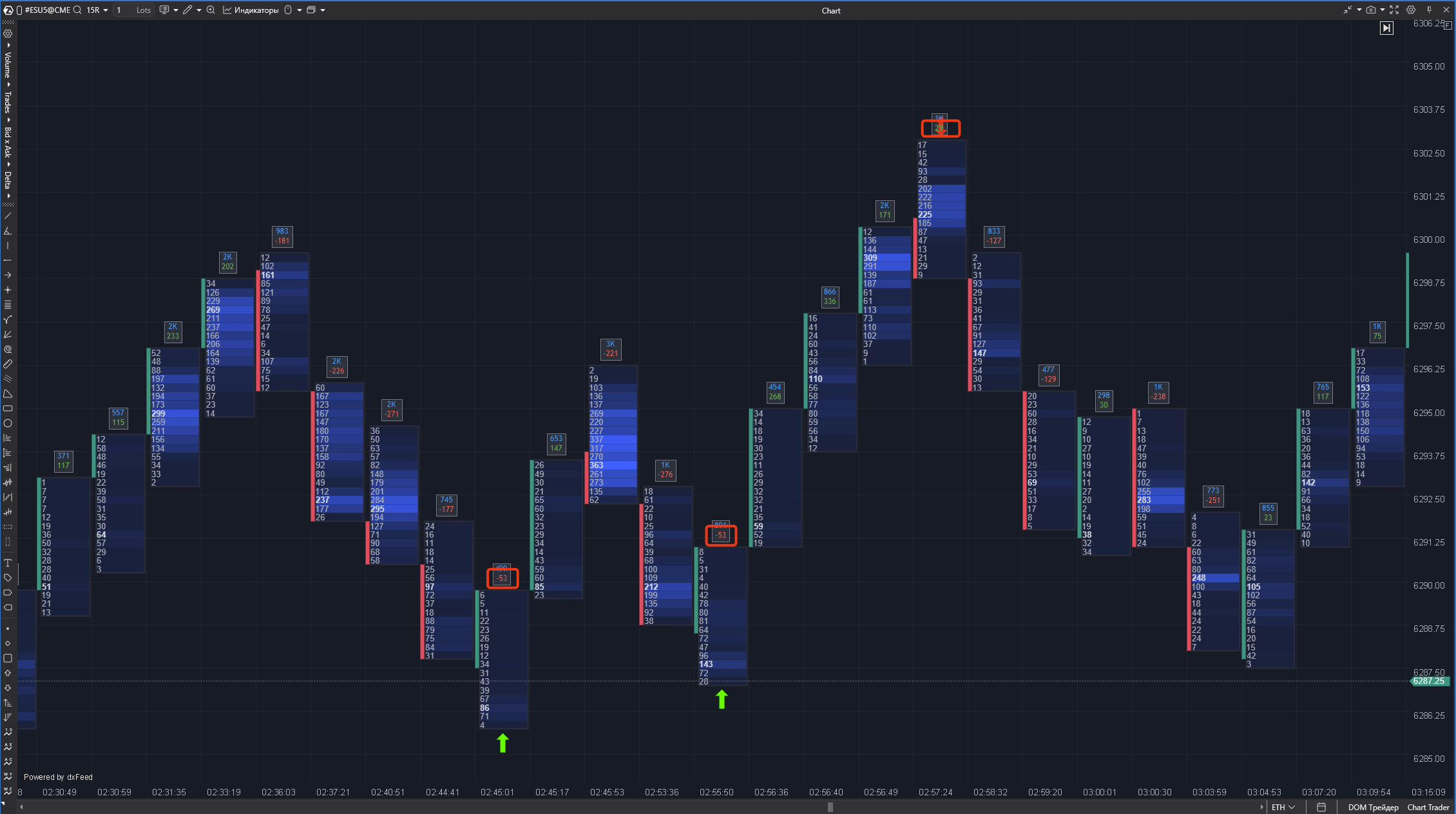Toggle fullscreen expand arrows icon
The image size is (1456, 814).
pos(1394,10)
